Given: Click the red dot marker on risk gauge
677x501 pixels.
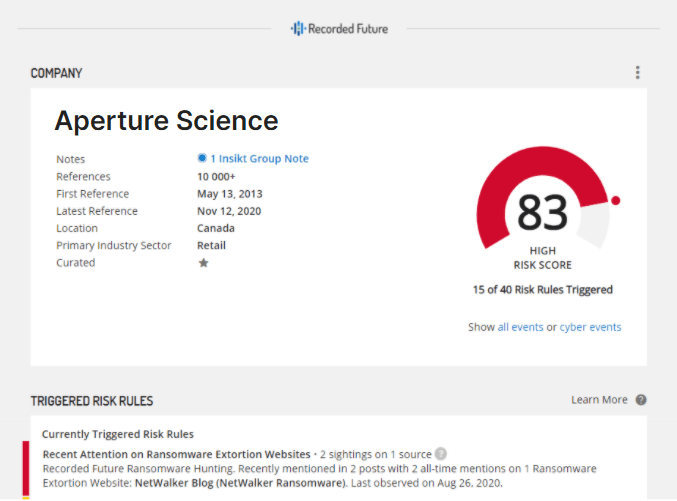Looking at the screenshot, I should [x=615, y=200].
